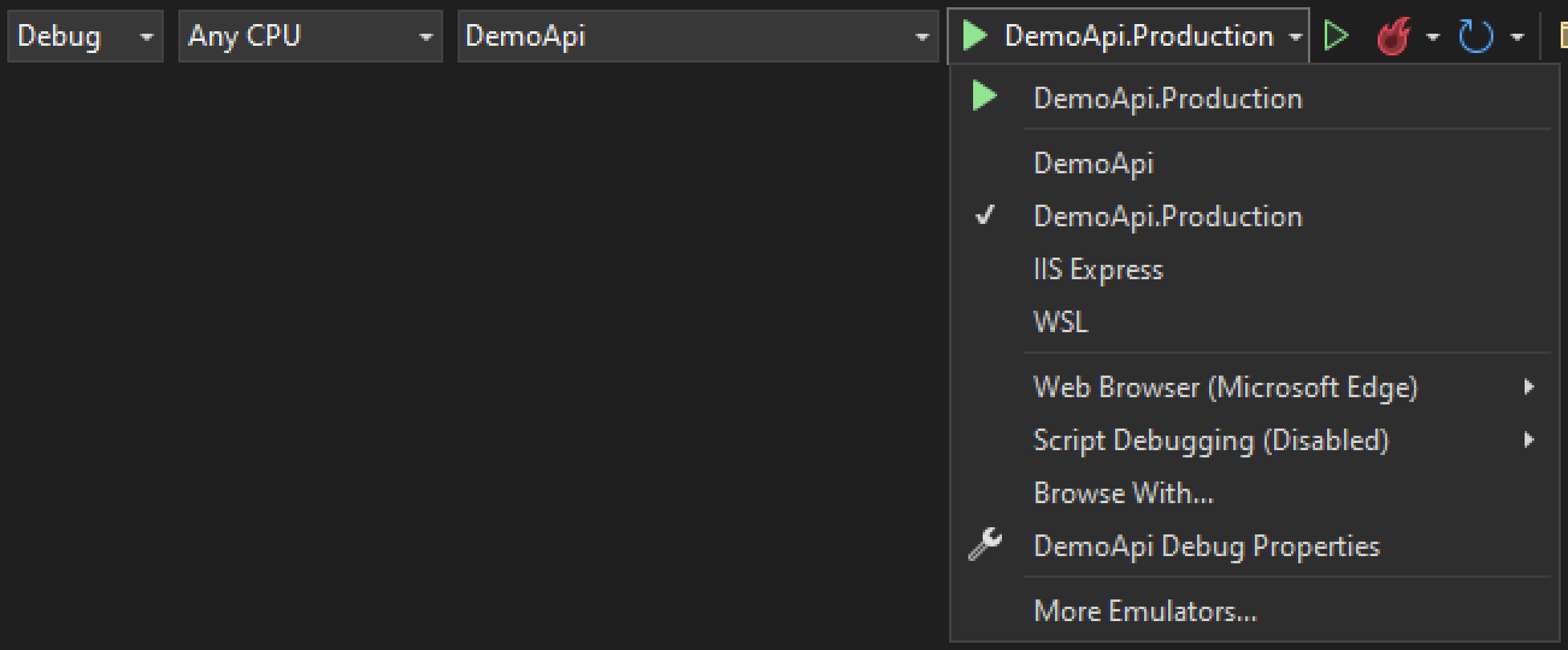Open Hot Reload options dropdown arrow
Image resolution: width=1568 pixels, height=650 pixels.
tap(1433, 37)
